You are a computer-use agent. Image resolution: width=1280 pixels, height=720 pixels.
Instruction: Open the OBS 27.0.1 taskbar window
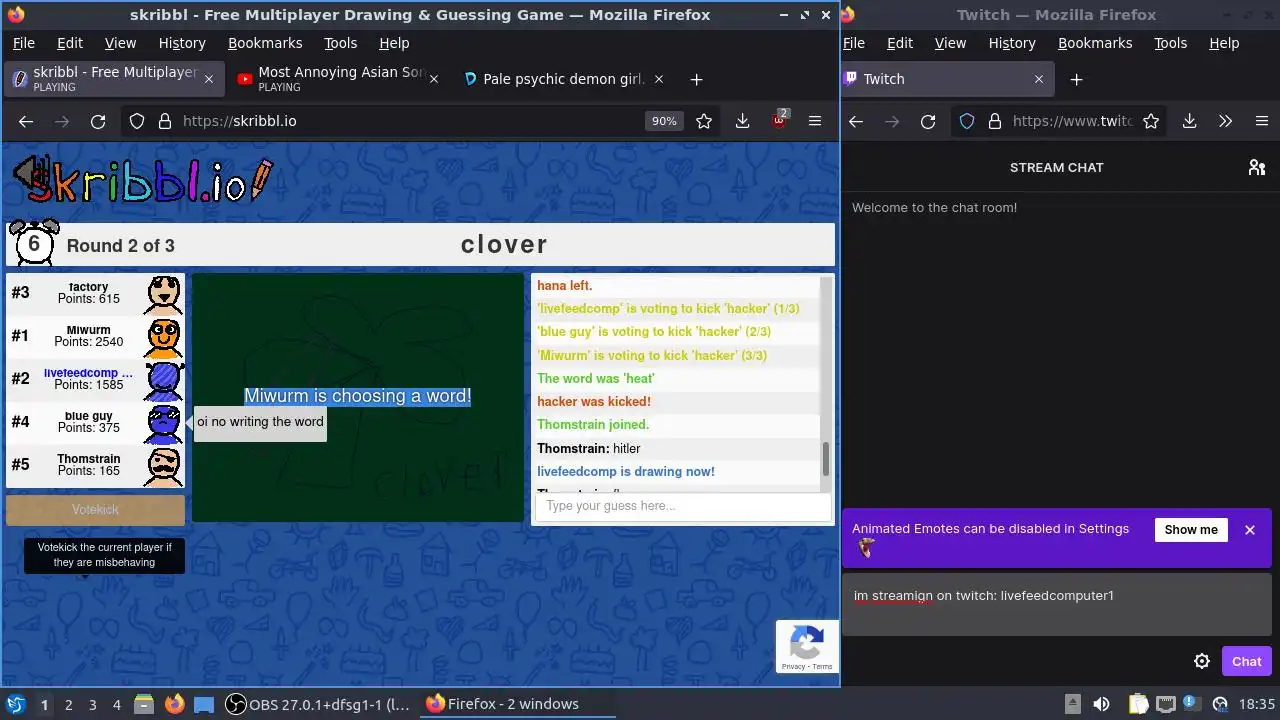click(x=319, y=704)
